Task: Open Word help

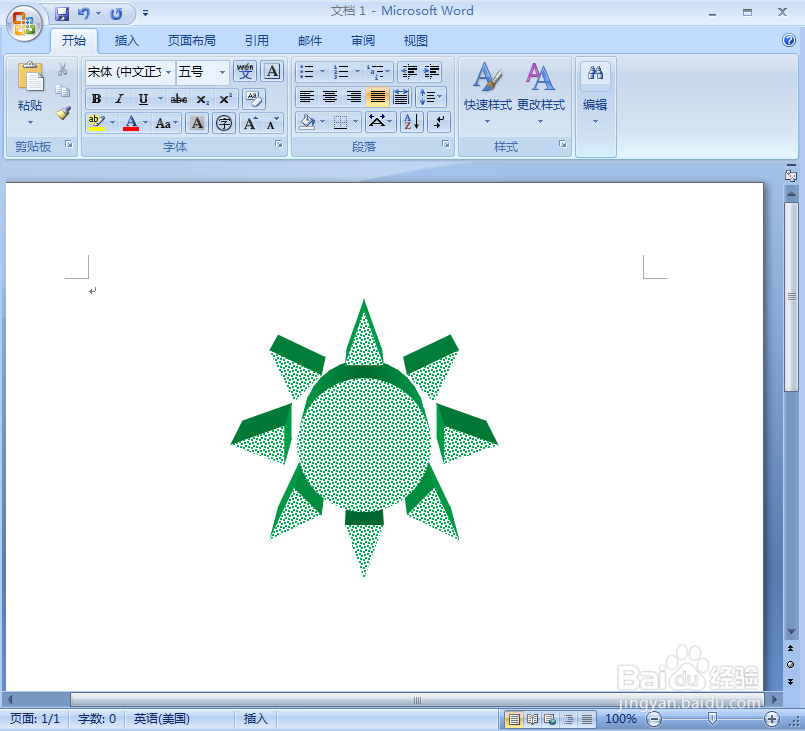Action: [789, 40]
